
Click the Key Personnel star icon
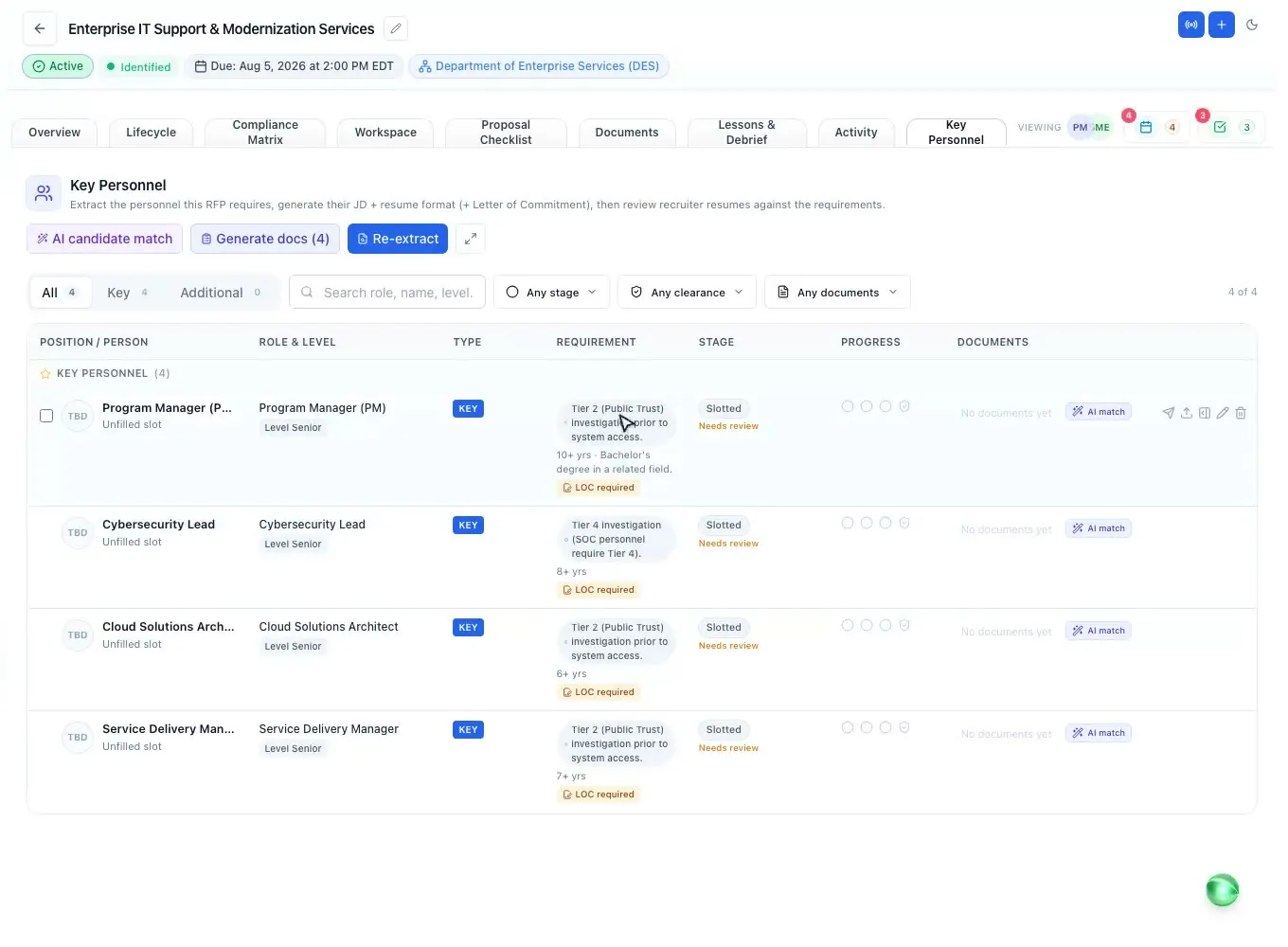coord(45,374)
